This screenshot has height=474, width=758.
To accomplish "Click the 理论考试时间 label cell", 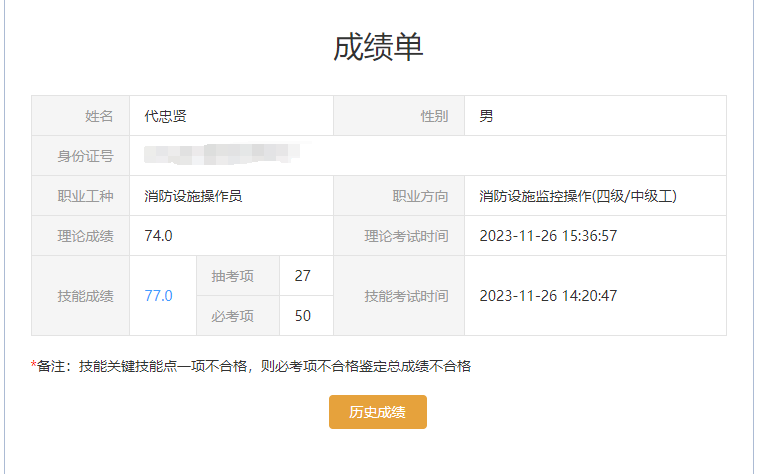I will 399,236.
